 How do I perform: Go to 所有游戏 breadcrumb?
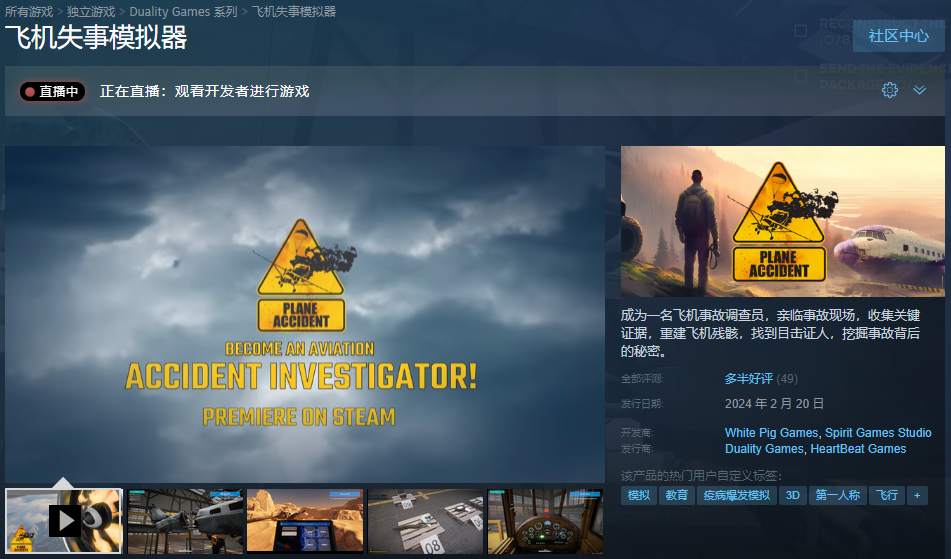pyautogui.click(x=29, y=12)
